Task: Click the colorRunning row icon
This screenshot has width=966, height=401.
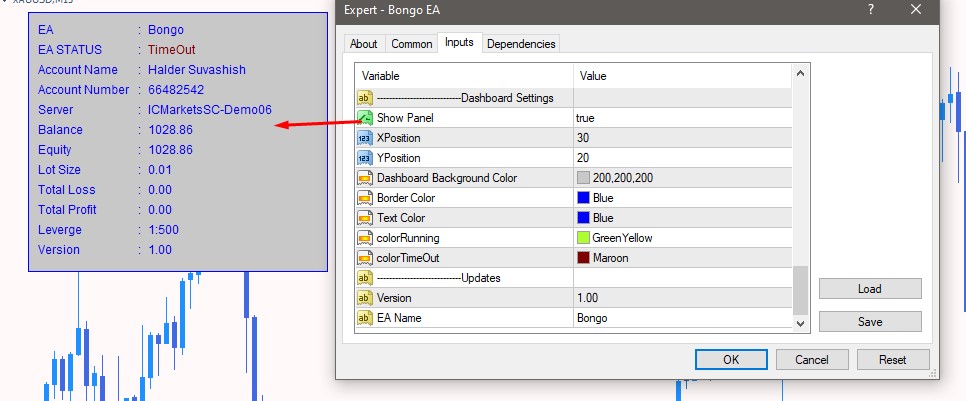Action: click(365, 238)
